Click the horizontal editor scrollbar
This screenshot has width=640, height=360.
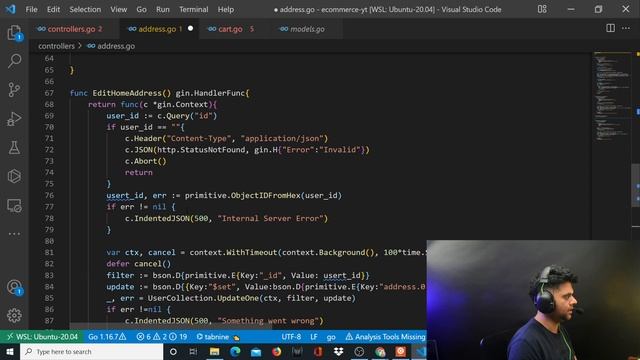pos(171,327)
